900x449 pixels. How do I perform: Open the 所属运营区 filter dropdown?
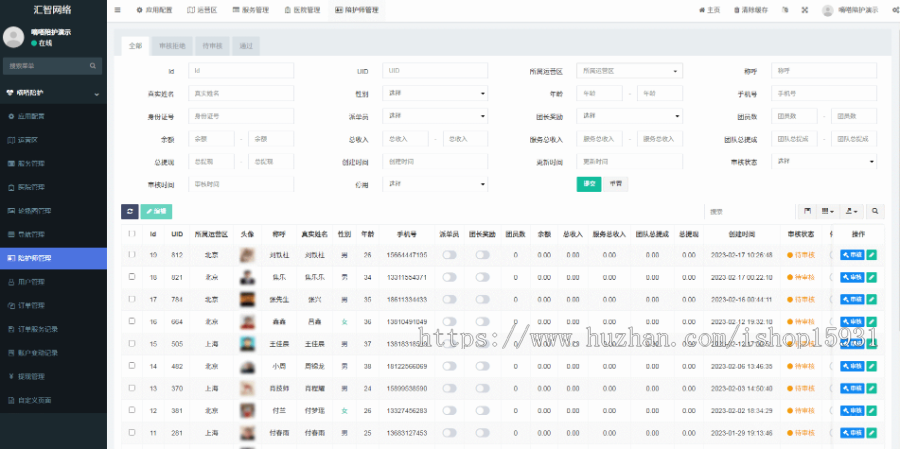tap(630, 71)
